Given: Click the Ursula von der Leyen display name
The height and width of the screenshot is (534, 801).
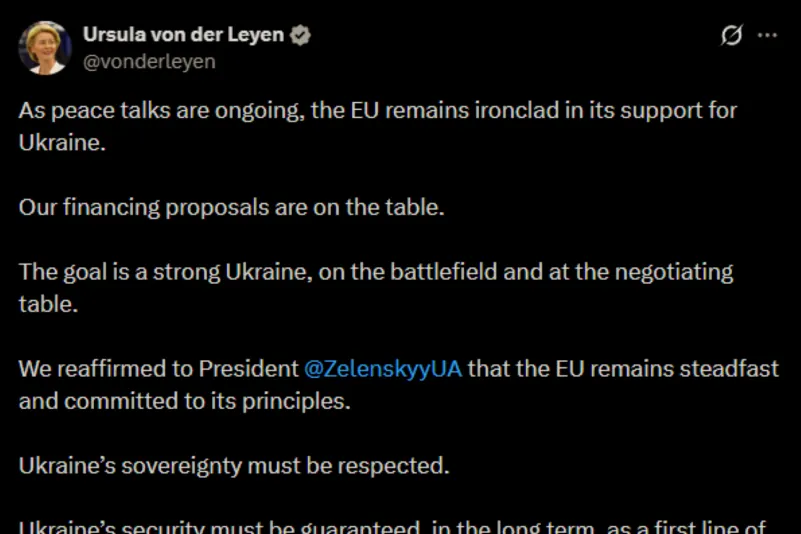Looking at the screenshot, I should [x=183, y=36].
